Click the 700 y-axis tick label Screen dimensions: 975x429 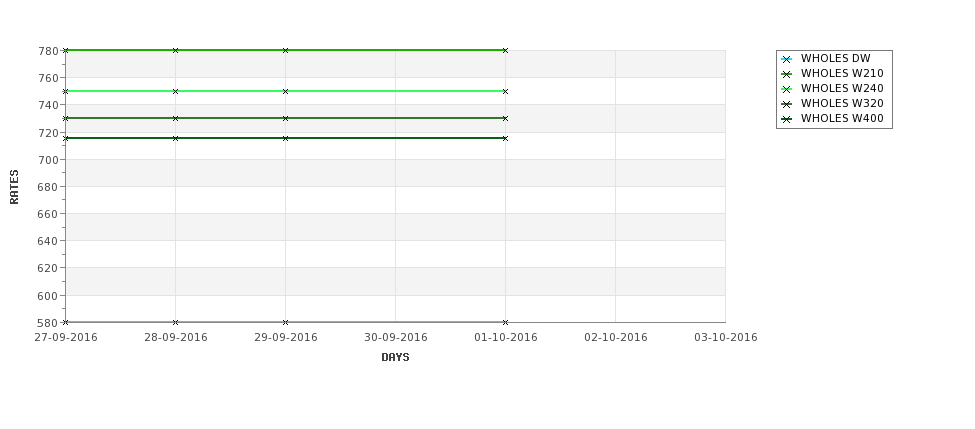pos(48,160)
